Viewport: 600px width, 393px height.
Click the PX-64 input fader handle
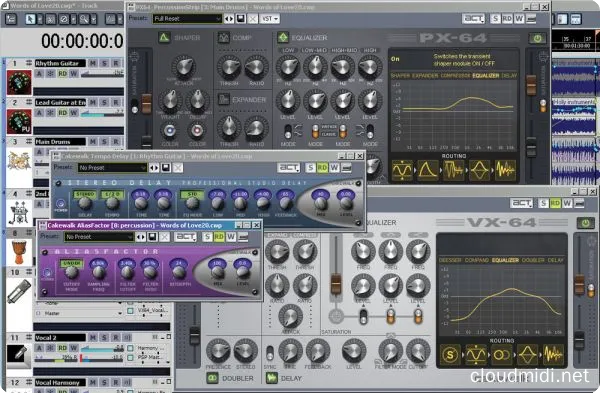(147, 103)
